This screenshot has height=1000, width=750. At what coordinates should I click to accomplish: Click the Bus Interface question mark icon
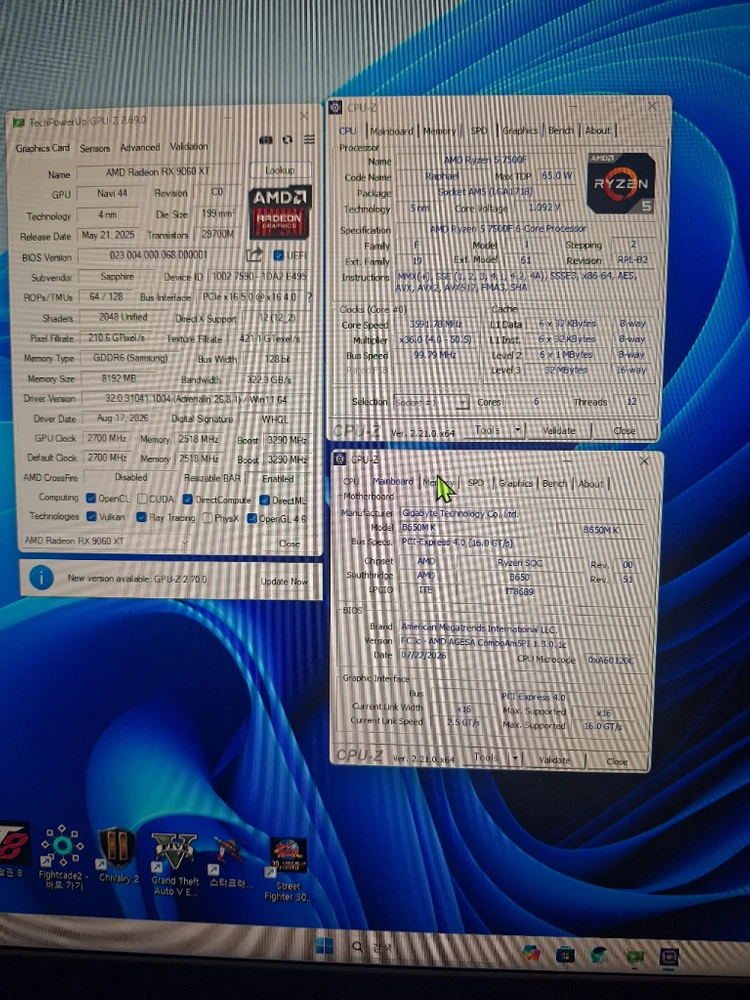tap(309, 297)
